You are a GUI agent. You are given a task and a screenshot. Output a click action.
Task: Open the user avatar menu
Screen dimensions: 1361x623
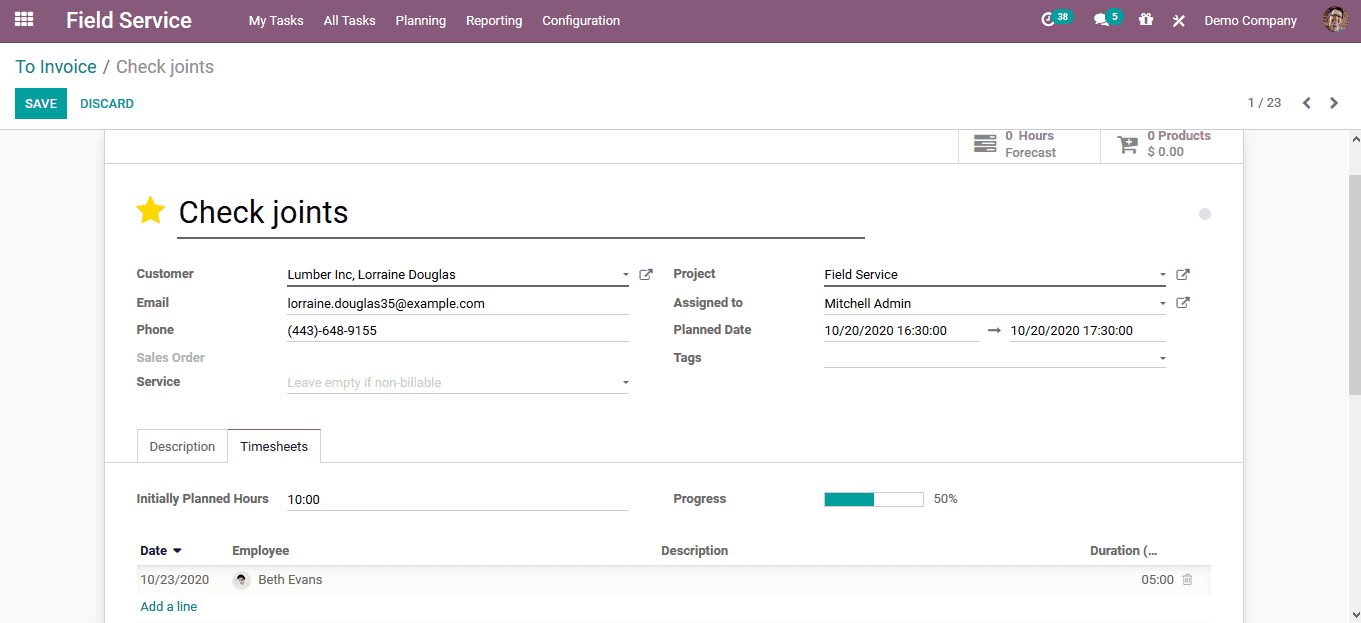pos(1335,20)
